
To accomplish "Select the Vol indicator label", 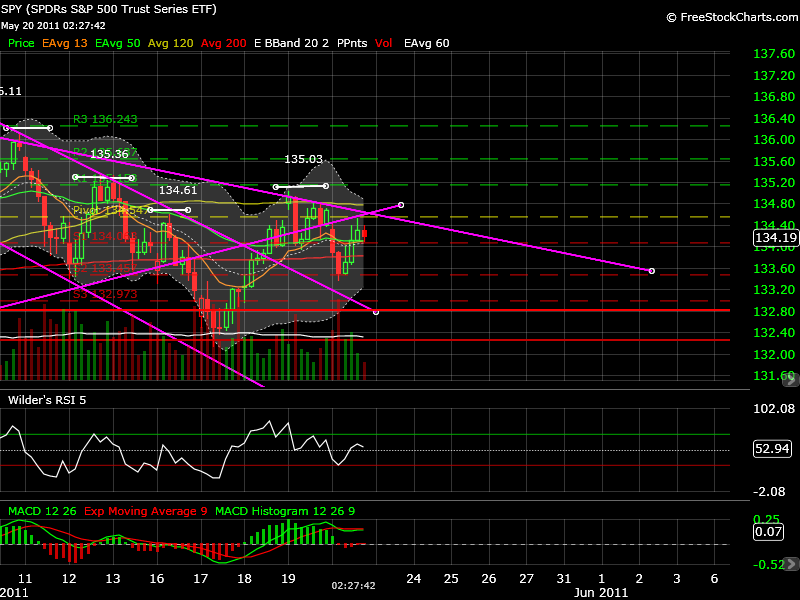I will click(386, 44).
